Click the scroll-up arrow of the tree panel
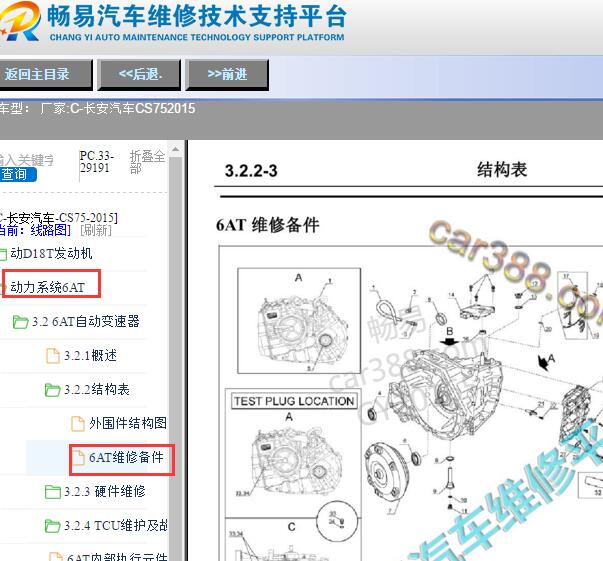This screenshot has width=603, height=561. click(x=176, y=150)
